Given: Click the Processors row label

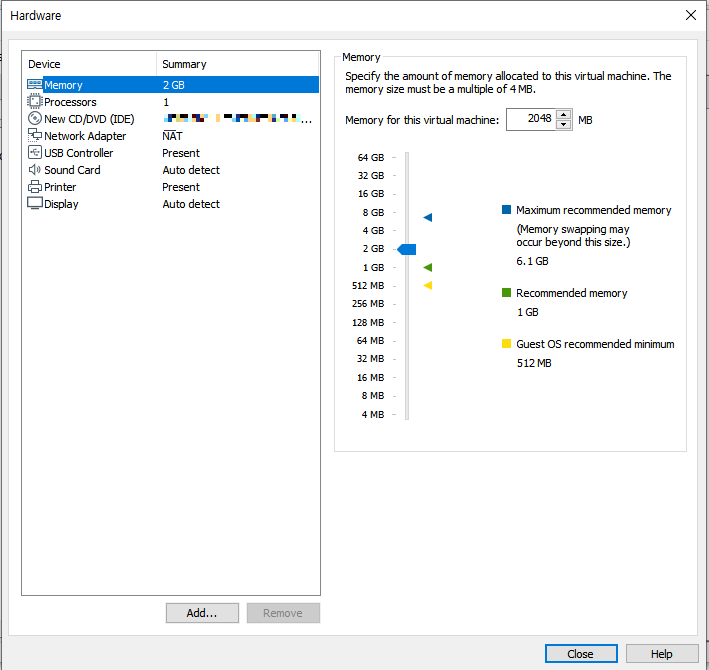Looking at the screenshot, I should tap(70, 102).
